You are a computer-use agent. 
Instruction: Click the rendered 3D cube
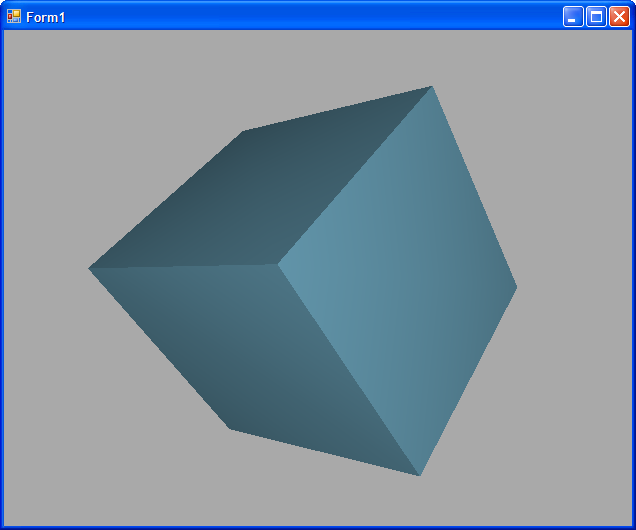[302, 281]
